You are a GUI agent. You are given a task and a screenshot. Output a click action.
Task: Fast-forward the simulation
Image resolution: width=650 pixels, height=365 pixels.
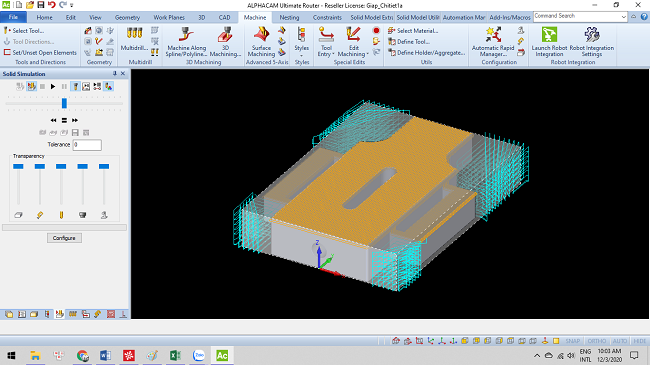pos(75,120)
